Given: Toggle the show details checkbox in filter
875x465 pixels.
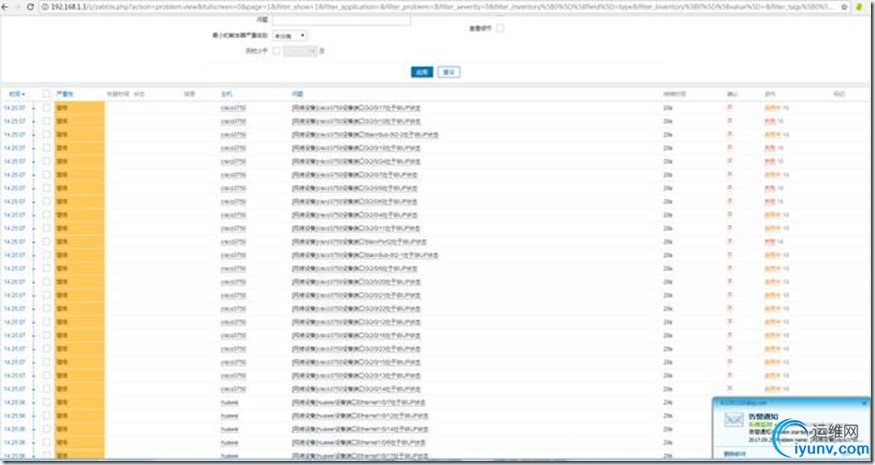Looking at the screenshot, I should point(500,28).
